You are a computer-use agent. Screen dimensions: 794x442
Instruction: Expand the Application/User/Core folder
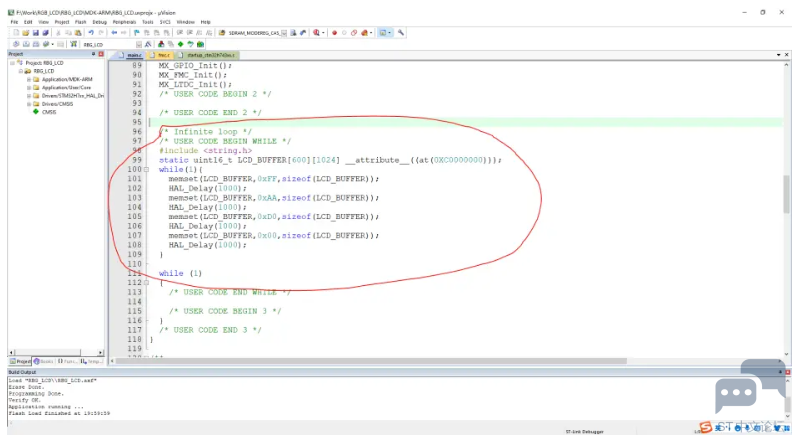pyautogui.click(x=29, y=88)
